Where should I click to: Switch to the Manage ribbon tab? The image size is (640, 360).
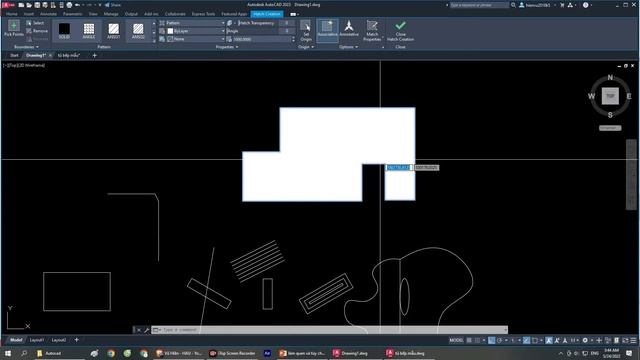[x=111, y=14]
